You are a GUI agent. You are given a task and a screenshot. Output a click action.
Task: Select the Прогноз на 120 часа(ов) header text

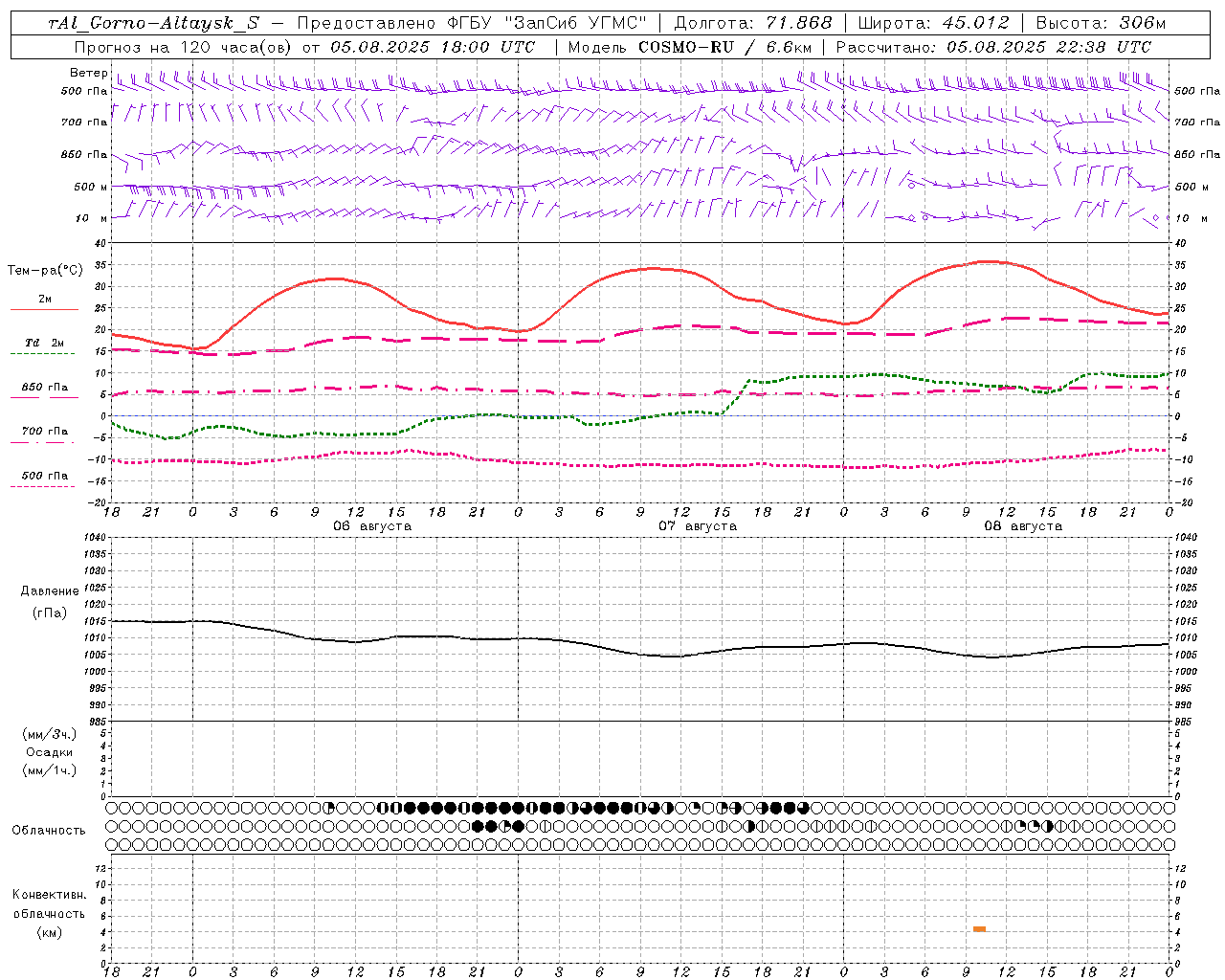[184, 47]
